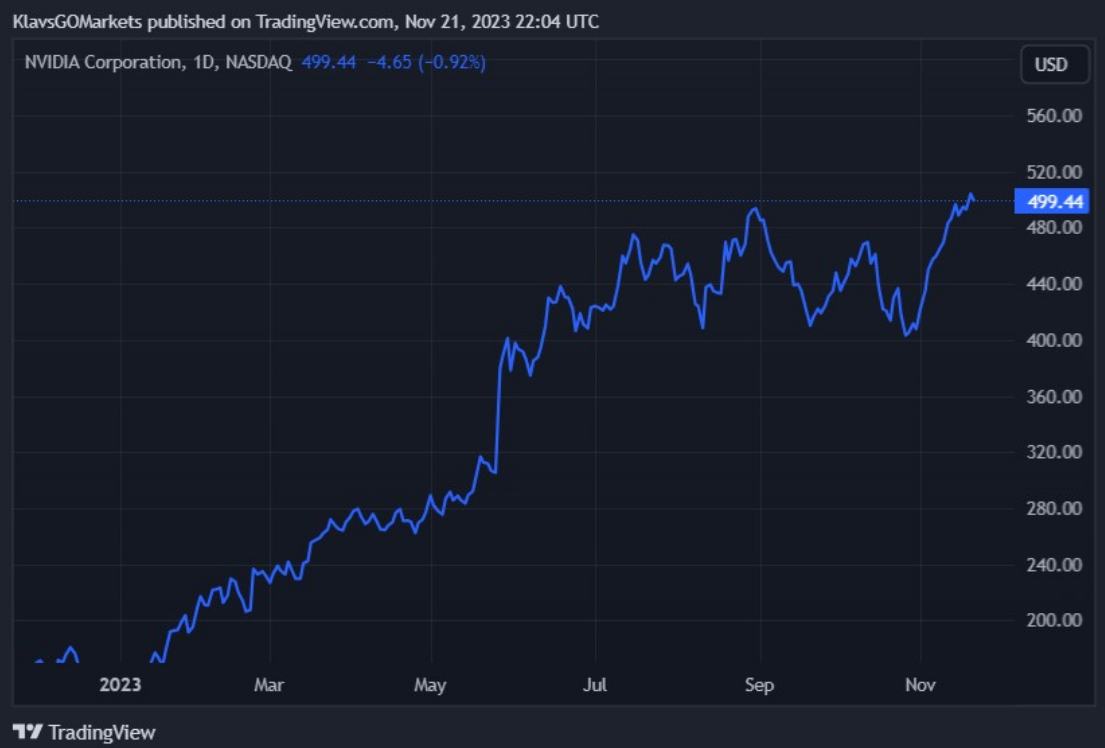
Task: Click the Nov time axis label
Action: pos(920,685)
